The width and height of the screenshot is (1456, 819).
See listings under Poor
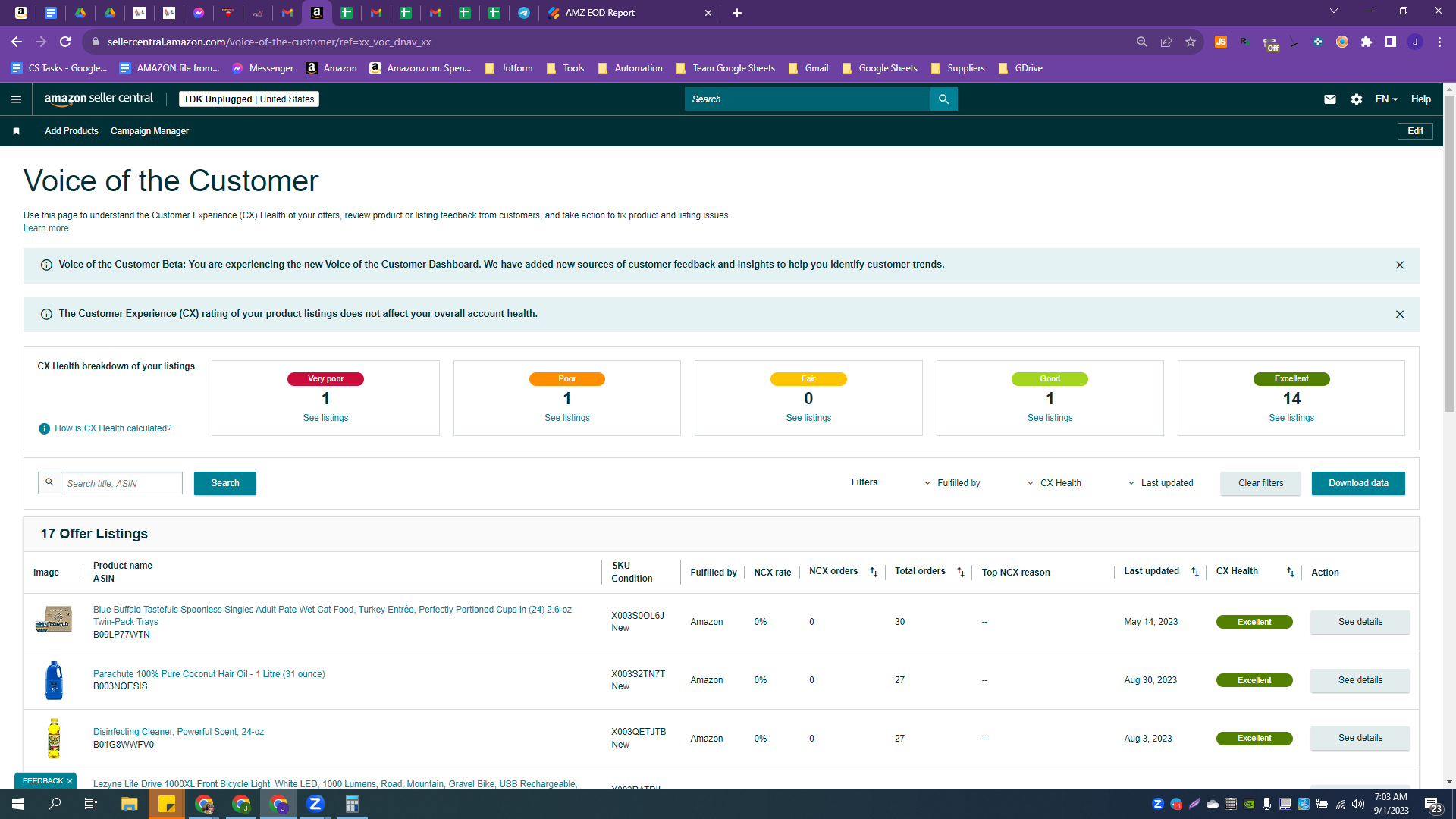point(567,418)
